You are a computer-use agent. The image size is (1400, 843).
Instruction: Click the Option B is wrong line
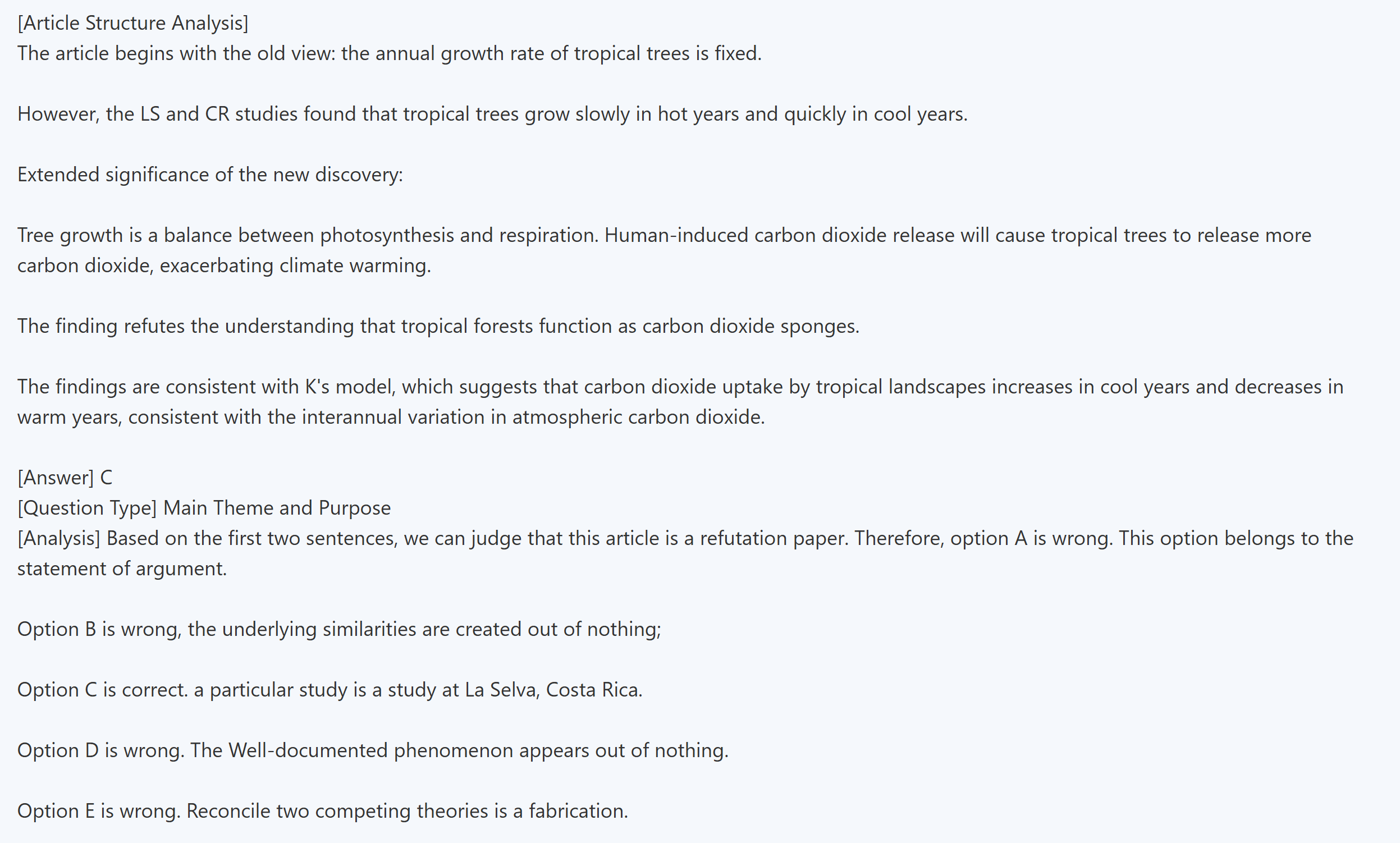[338, 629]
